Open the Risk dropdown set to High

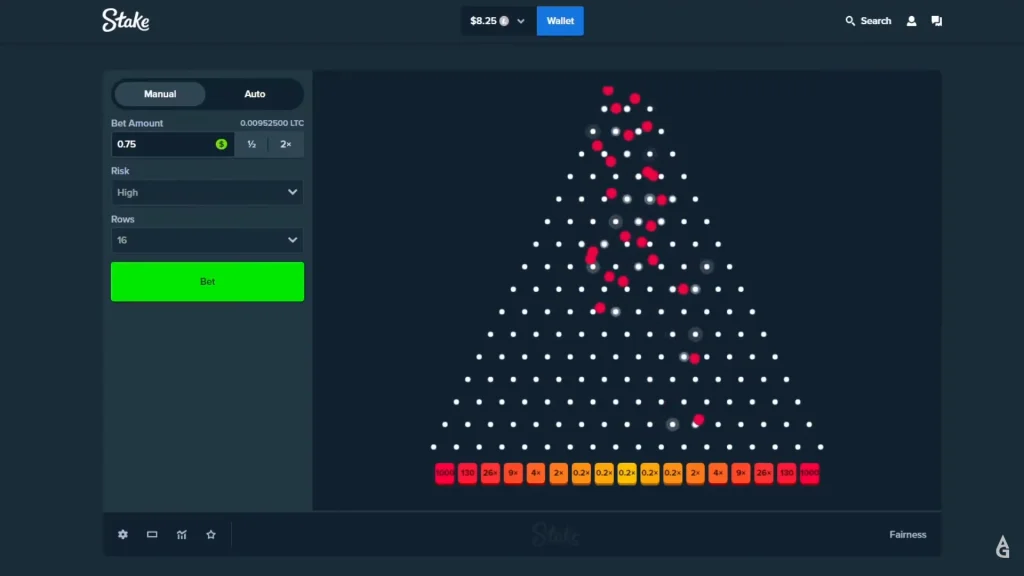(x=207, y=193)
